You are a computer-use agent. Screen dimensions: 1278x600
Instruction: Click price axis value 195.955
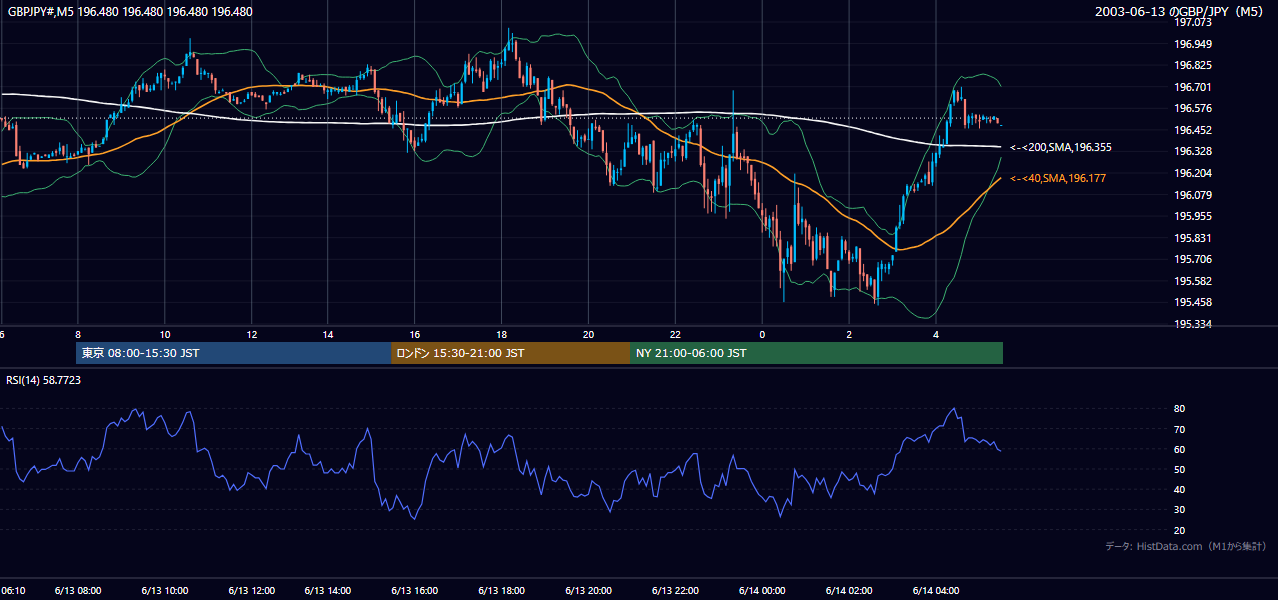1195,216
